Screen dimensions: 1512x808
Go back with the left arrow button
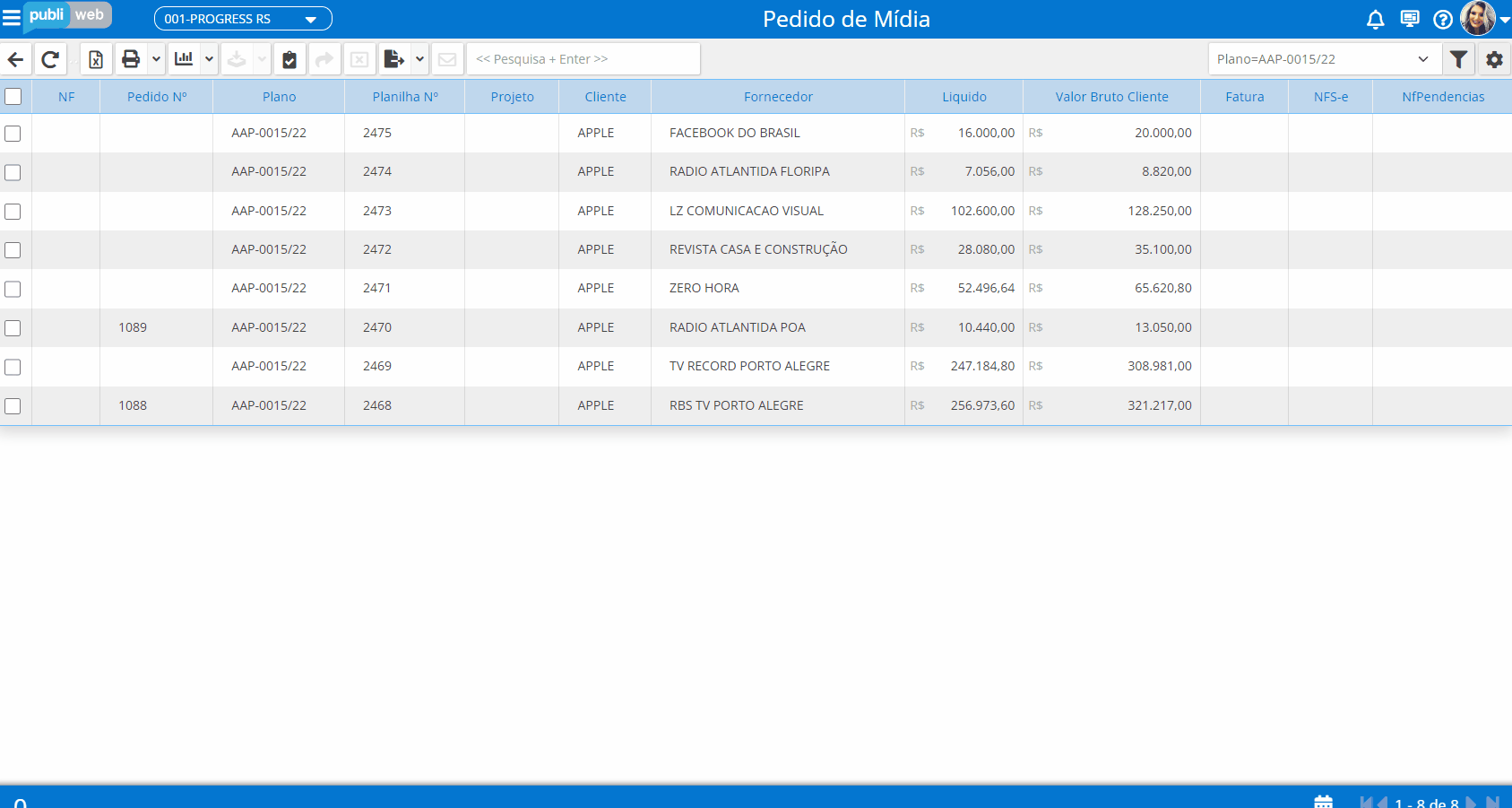click(x=16, y=59)
